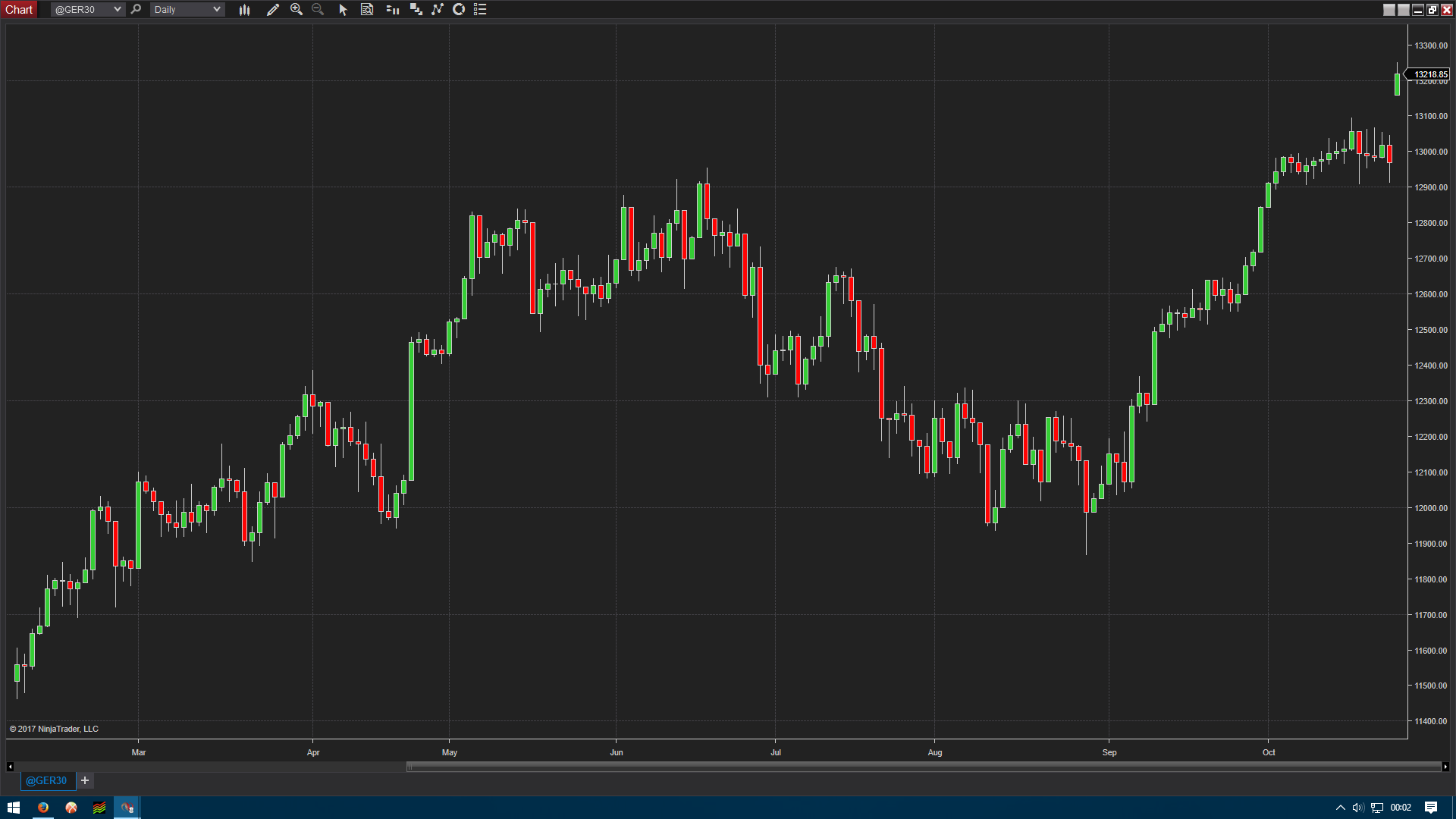Click the Chart title label
The height and width of the screenshot is (819, 1456).
pyautogui.click(x=19, y=10)
